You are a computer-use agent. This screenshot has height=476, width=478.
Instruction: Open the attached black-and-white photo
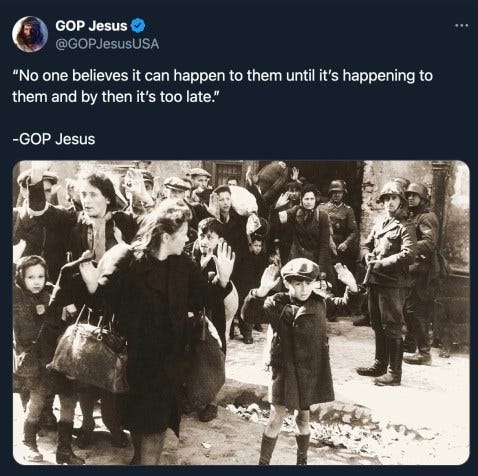(x=241, y=312)
